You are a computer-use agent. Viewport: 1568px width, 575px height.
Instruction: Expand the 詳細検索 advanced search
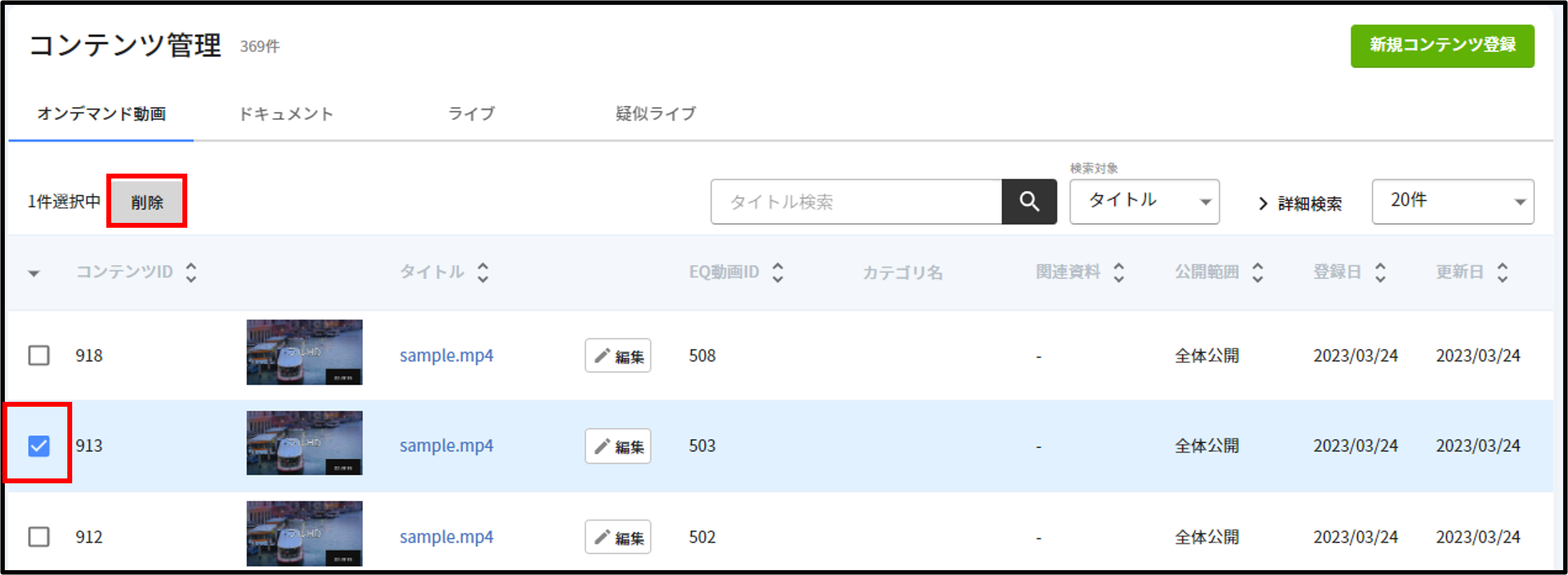[x=1300, y=203]
